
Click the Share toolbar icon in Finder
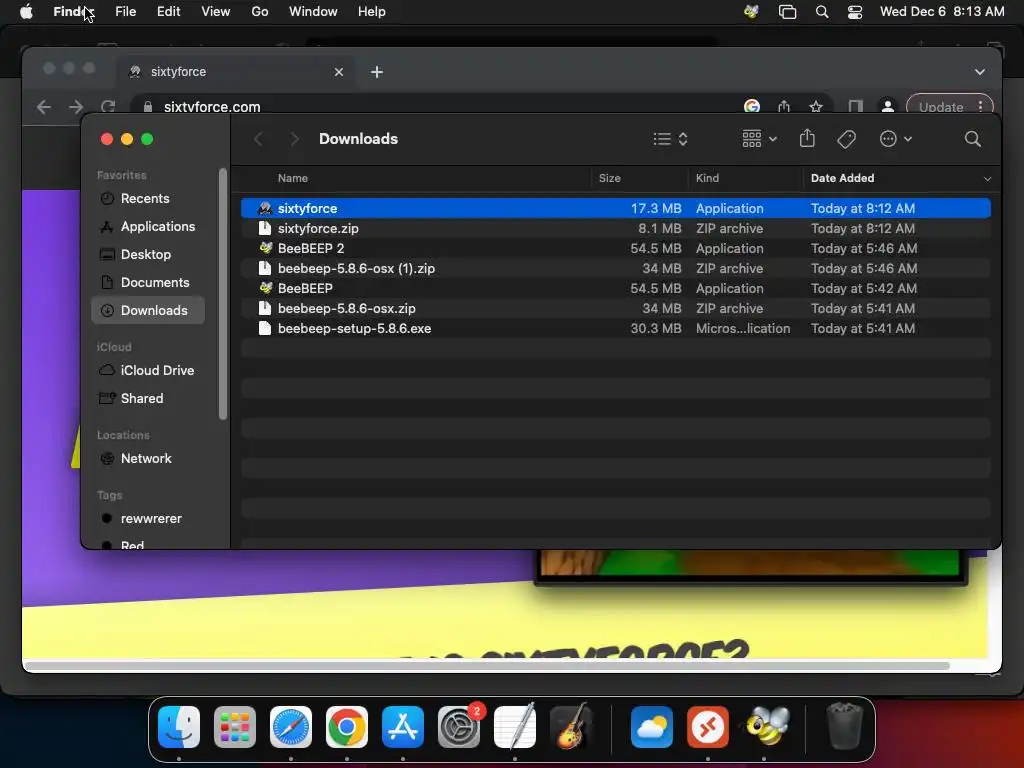click(807, 138)
